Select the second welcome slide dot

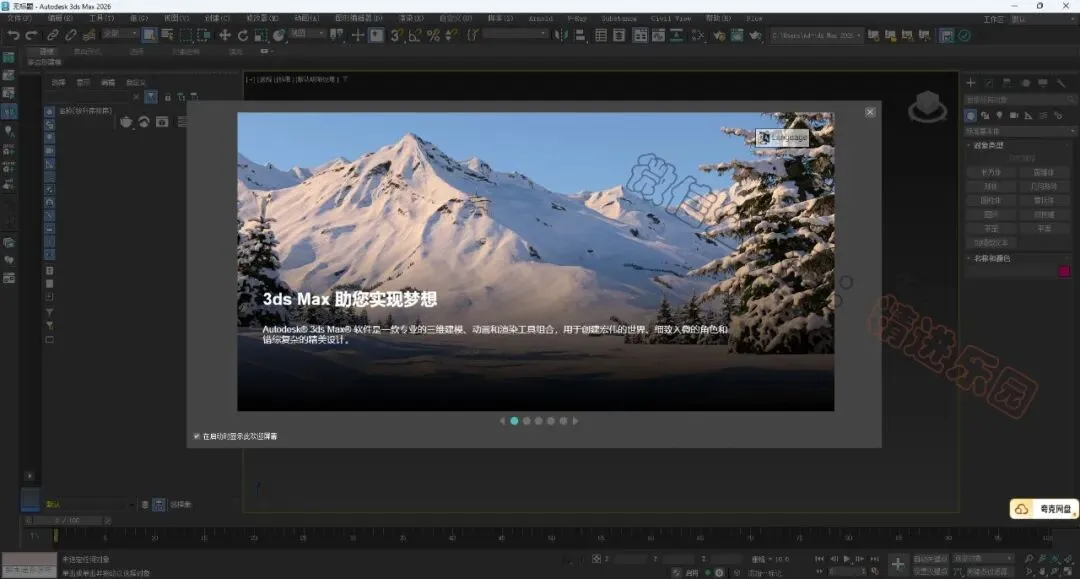pyautogui.click(x=526, y=421)
